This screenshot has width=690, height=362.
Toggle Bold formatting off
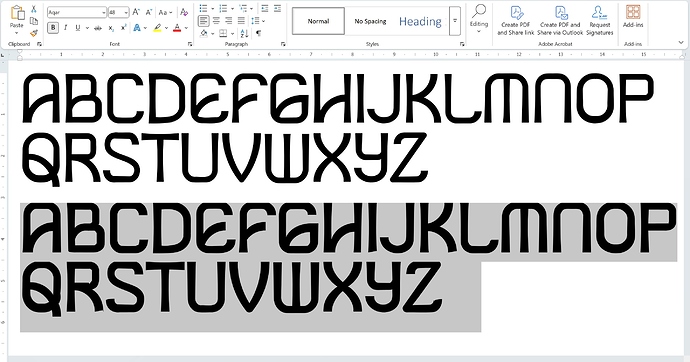point(53,28)
